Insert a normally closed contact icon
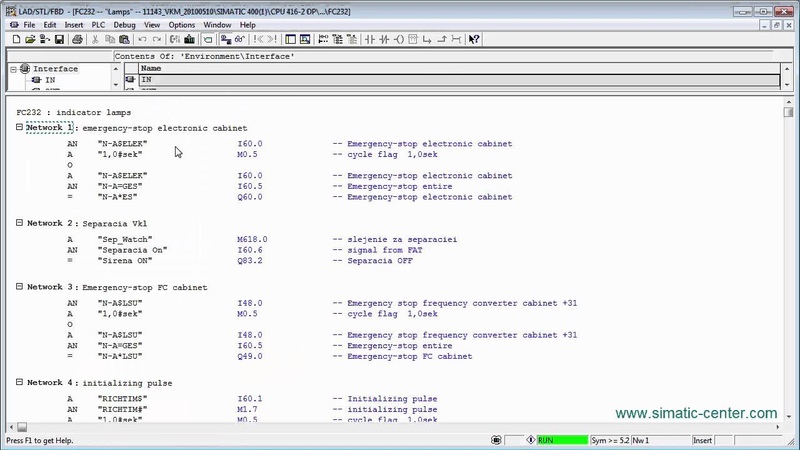The image size is (800, 450). pos(384,39)
